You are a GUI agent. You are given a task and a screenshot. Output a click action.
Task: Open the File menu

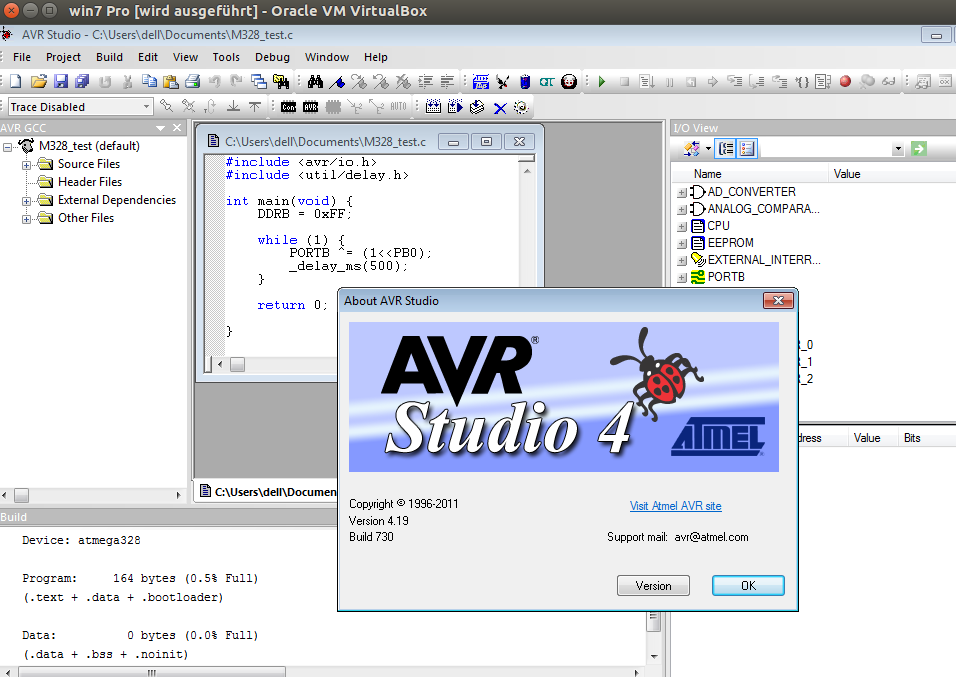click(22, 57)
